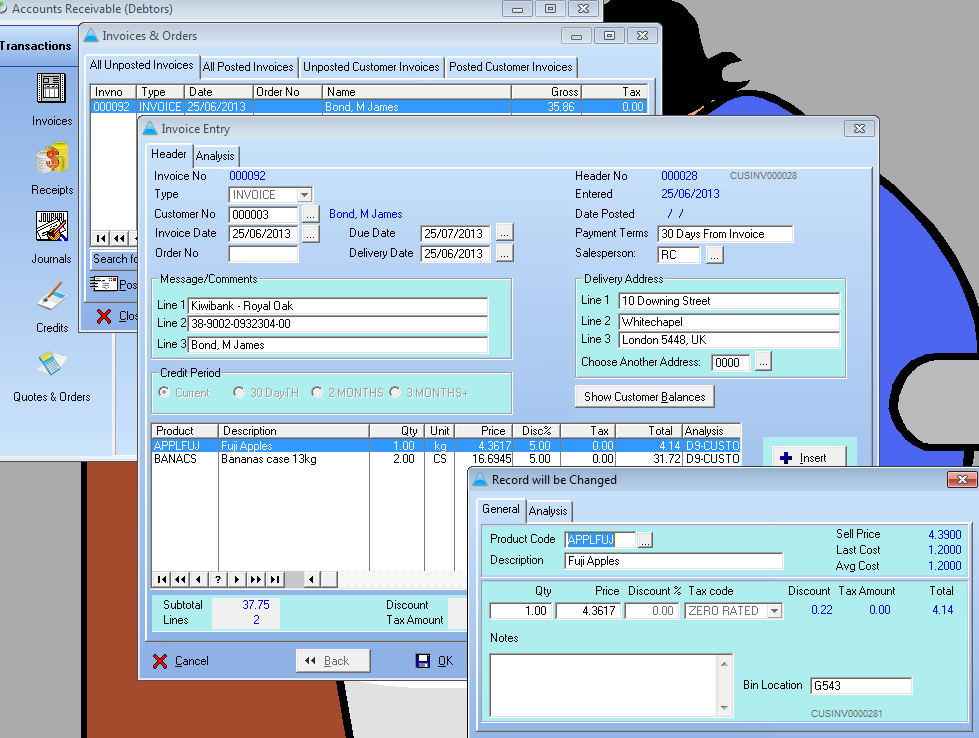Click the question mark locate button in line navigator
The image size is (979, 738).
tap(218, 579)
